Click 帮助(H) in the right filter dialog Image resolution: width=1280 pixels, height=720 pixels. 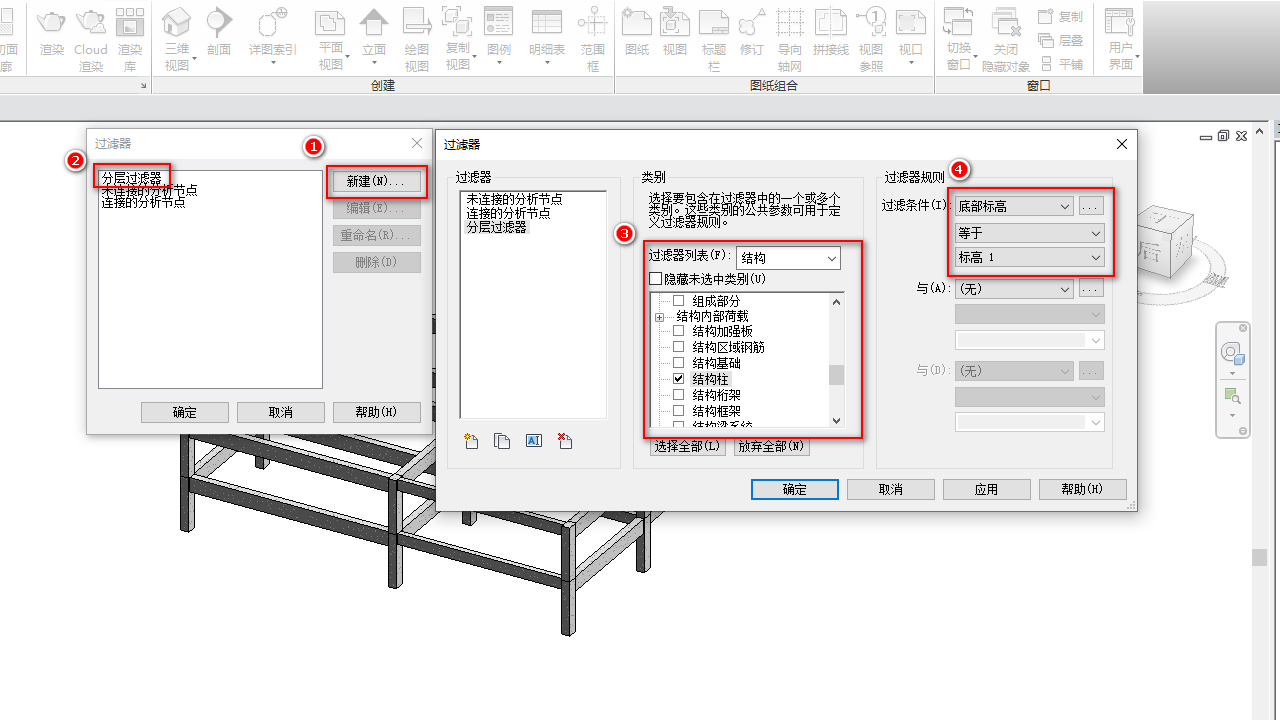pos(1082,489)
